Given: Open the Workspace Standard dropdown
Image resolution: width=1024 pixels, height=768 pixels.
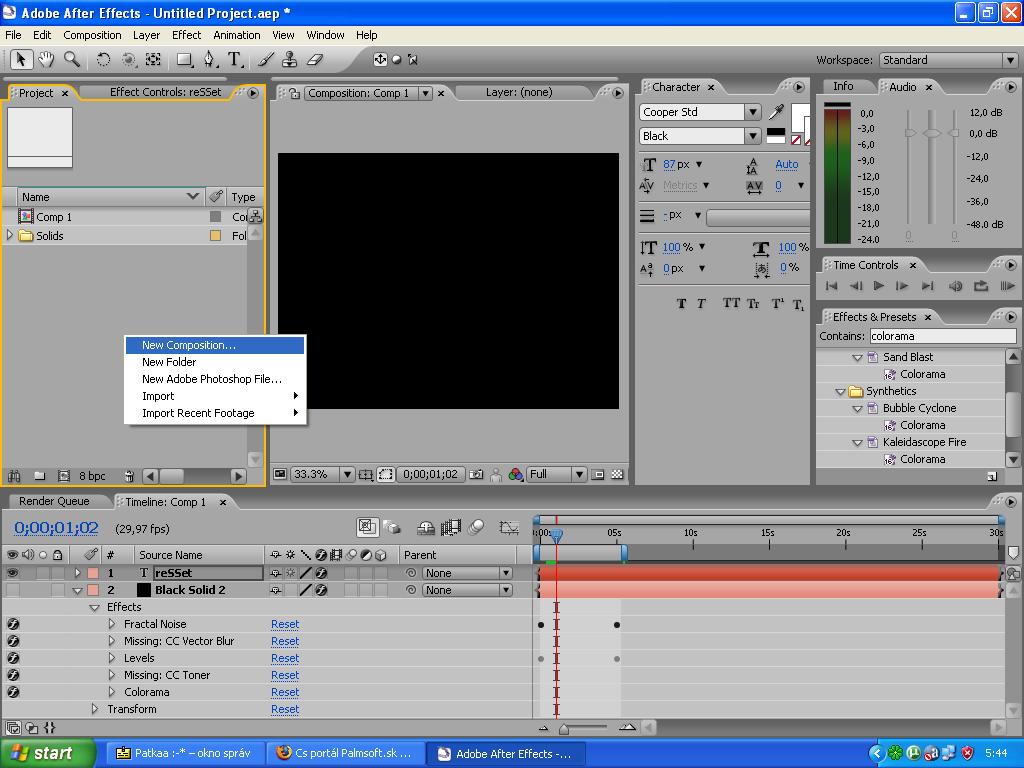Looking at the screenshot, I should tap(1009, 60).
